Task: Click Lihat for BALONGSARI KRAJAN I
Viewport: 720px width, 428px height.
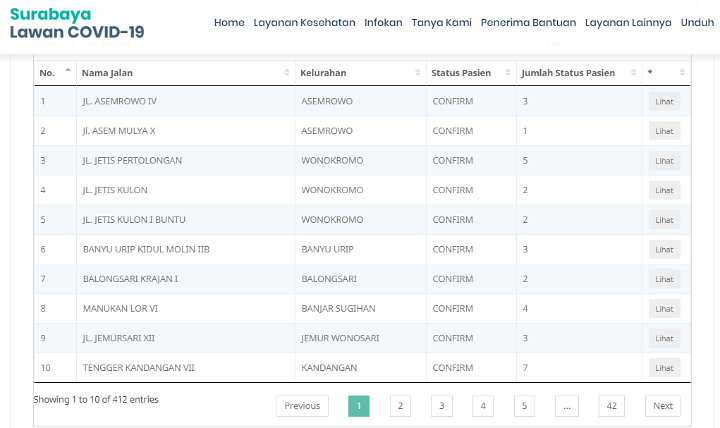Action: point(664,279)
